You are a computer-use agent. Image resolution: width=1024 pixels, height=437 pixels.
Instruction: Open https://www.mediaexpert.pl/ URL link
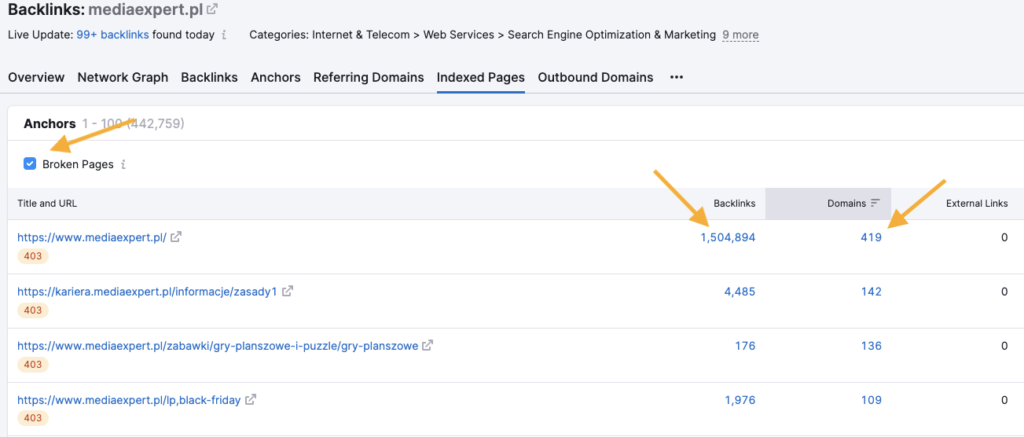(92, 238)
